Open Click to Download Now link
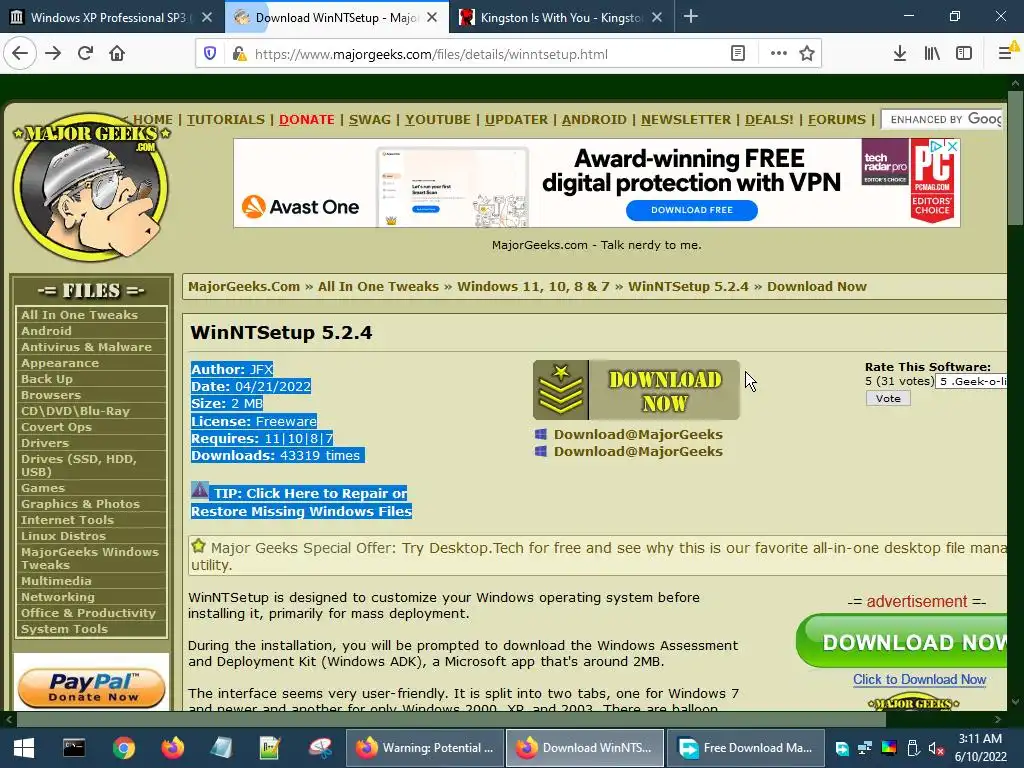The height and width of the screenshot is (768, 1024). [920, 679]
